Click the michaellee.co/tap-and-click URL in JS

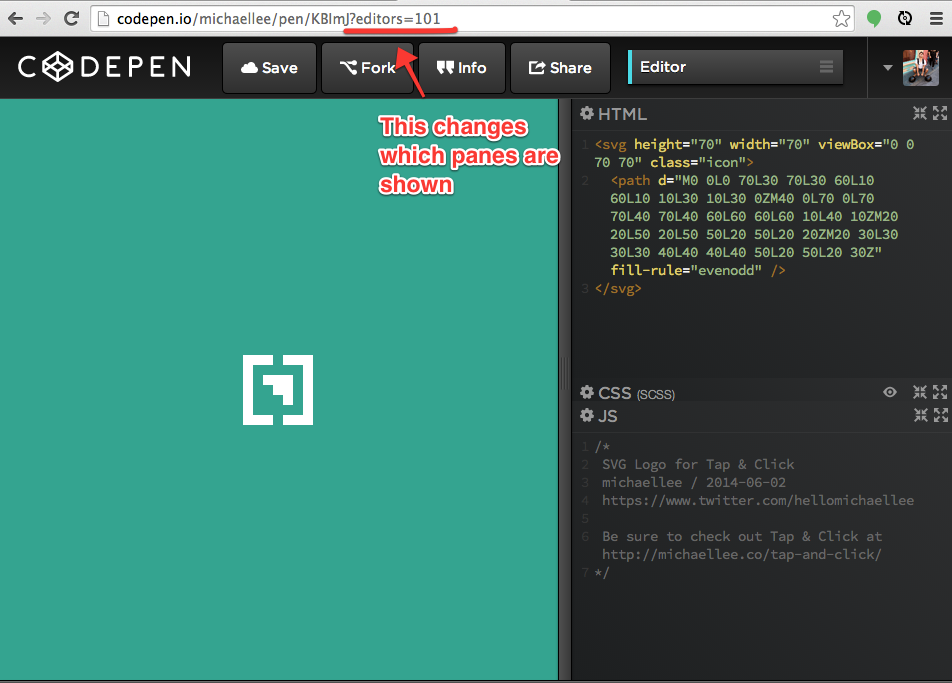tap(742, 555)
